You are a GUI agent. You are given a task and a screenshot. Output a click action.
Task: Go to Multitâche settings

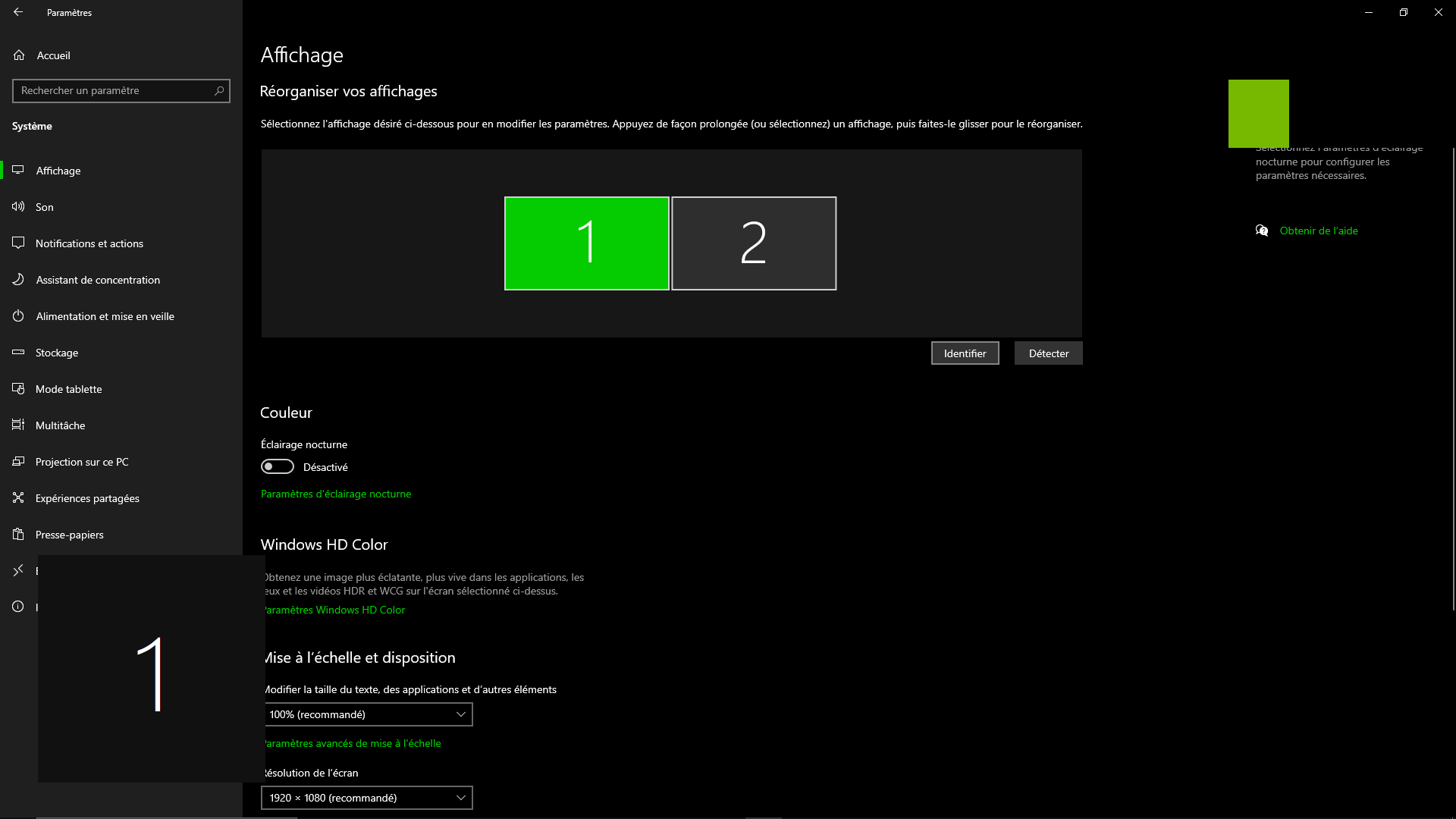[60, 425]
